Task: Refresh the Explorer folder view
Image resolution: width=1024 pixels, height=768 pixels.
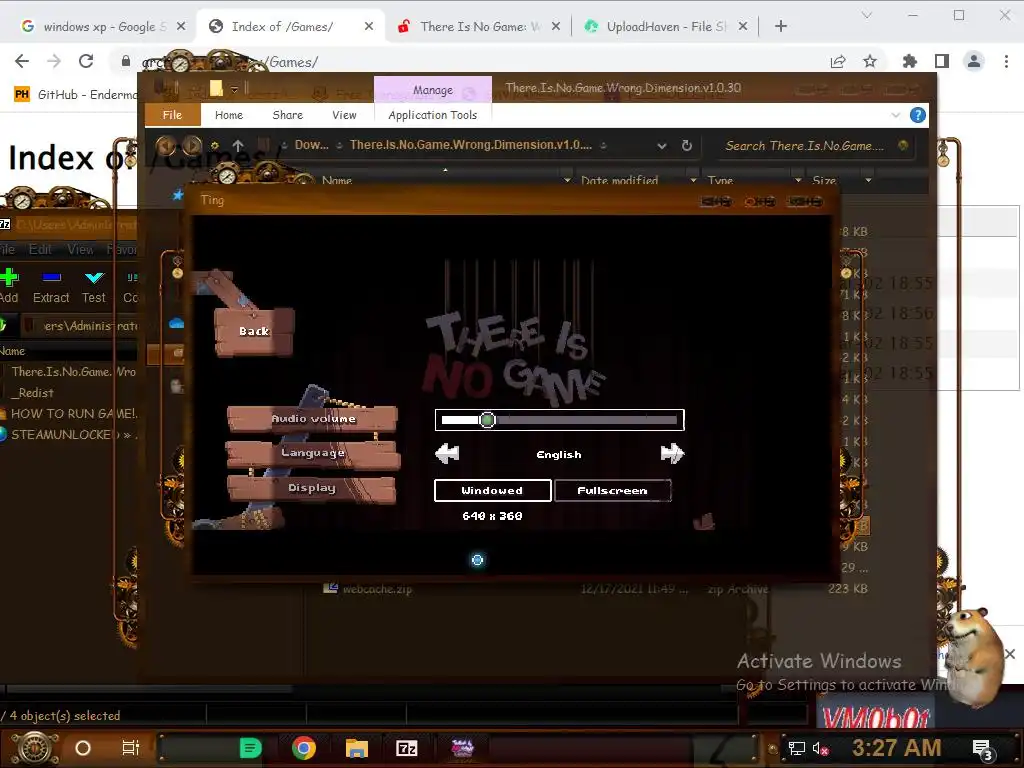Action: [x=686, y=146]
